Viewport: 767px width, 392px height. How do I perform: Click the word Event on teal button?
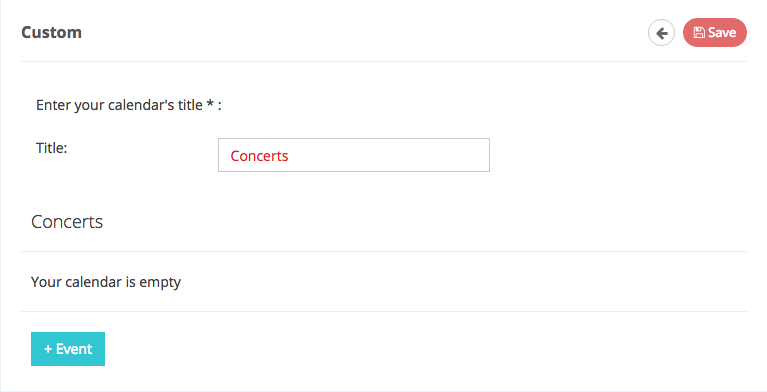(x=74, y=349)
